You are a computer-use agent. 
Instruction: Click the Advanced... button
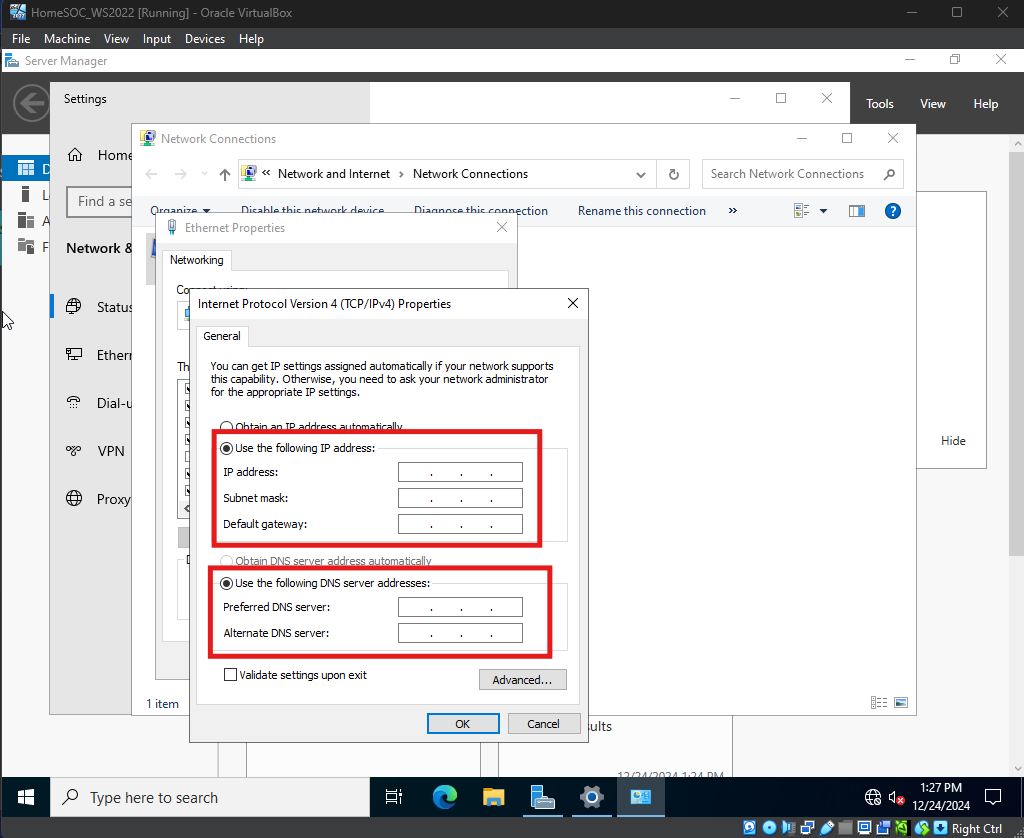[522, 680]
